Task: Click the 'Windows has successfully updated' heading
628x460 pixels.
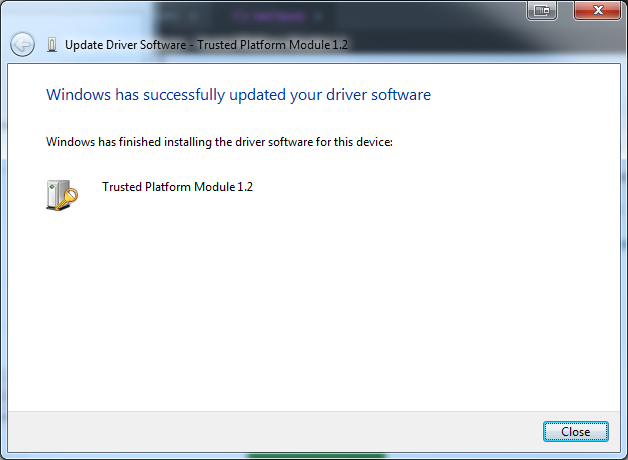Action: (238, 95)
